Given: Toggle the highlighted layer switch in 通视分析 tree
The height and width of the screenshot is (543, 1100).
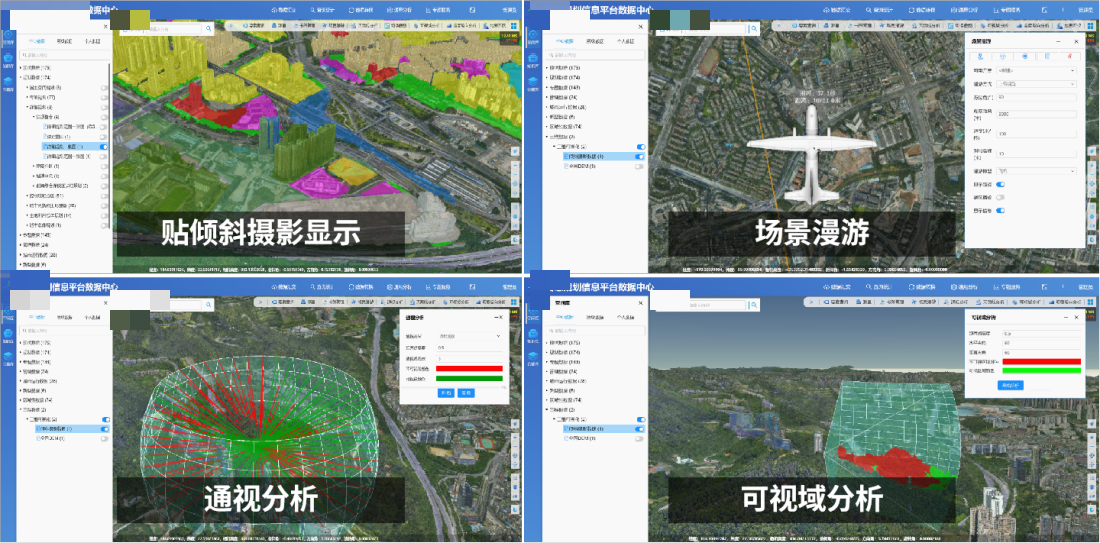Looking at the screenshot, I should click(105, 429).
